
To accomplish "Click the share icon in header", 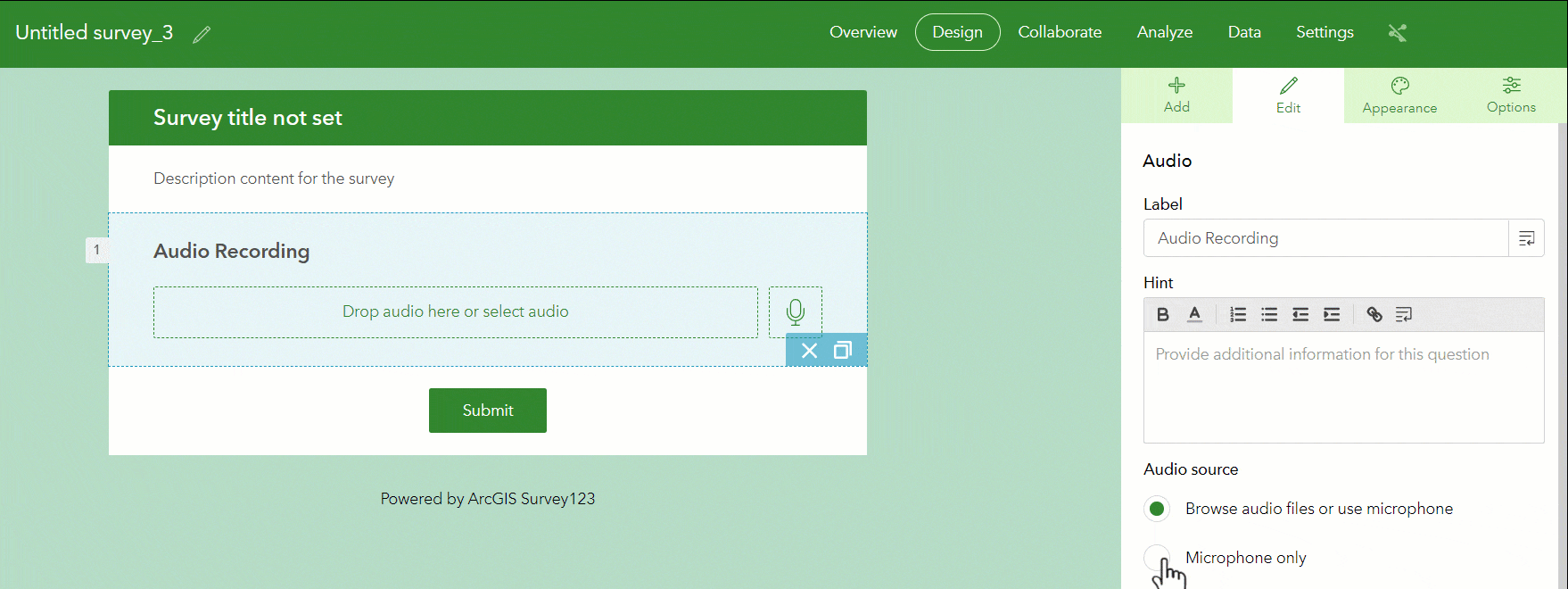I will click(1397, 33).
